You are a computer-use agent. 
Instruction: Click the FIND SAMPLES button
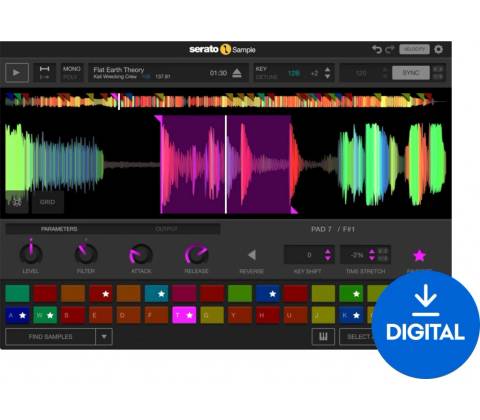click(x=50, y=337)
